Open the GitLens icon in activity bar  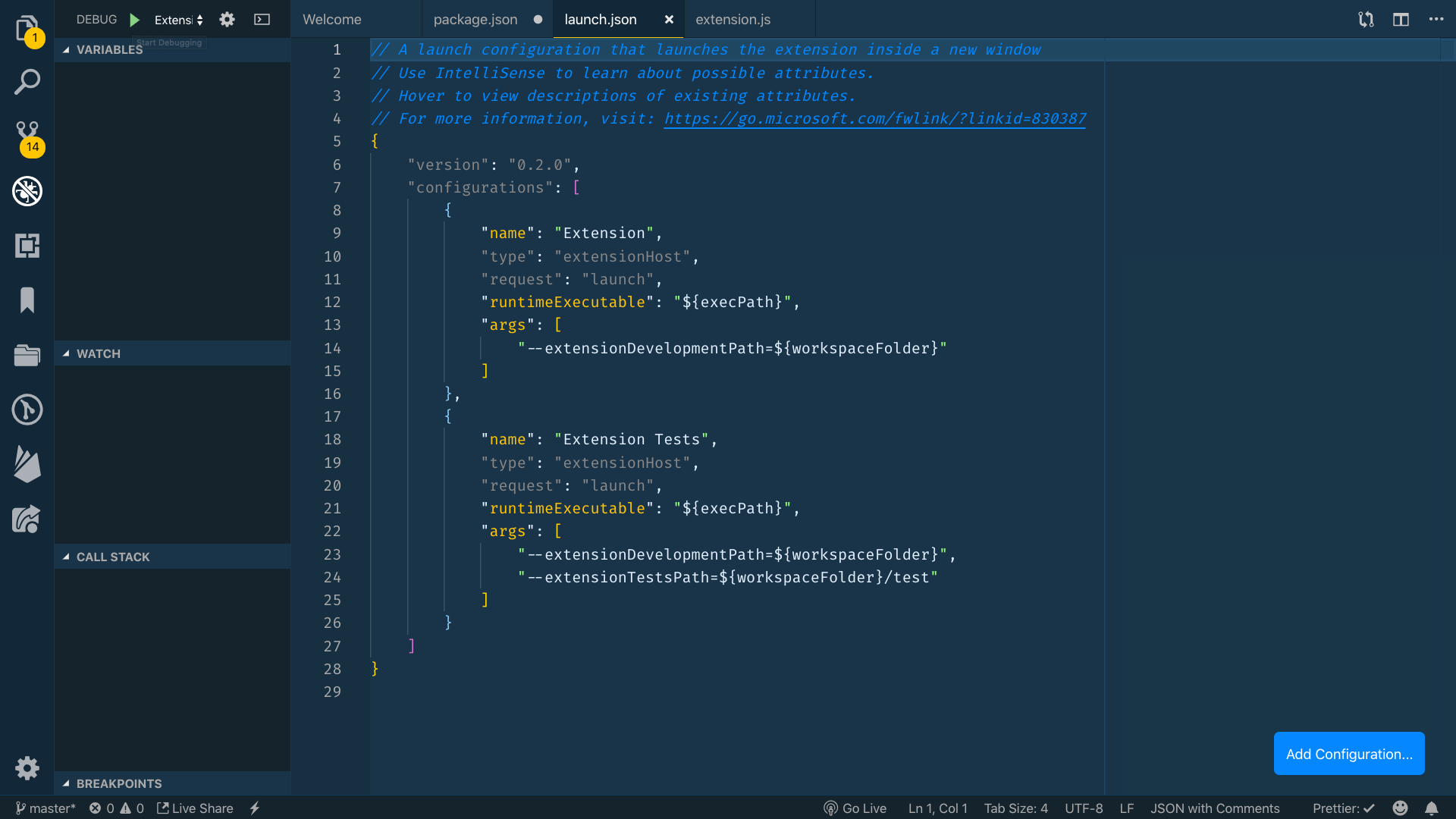click(27, 409)
